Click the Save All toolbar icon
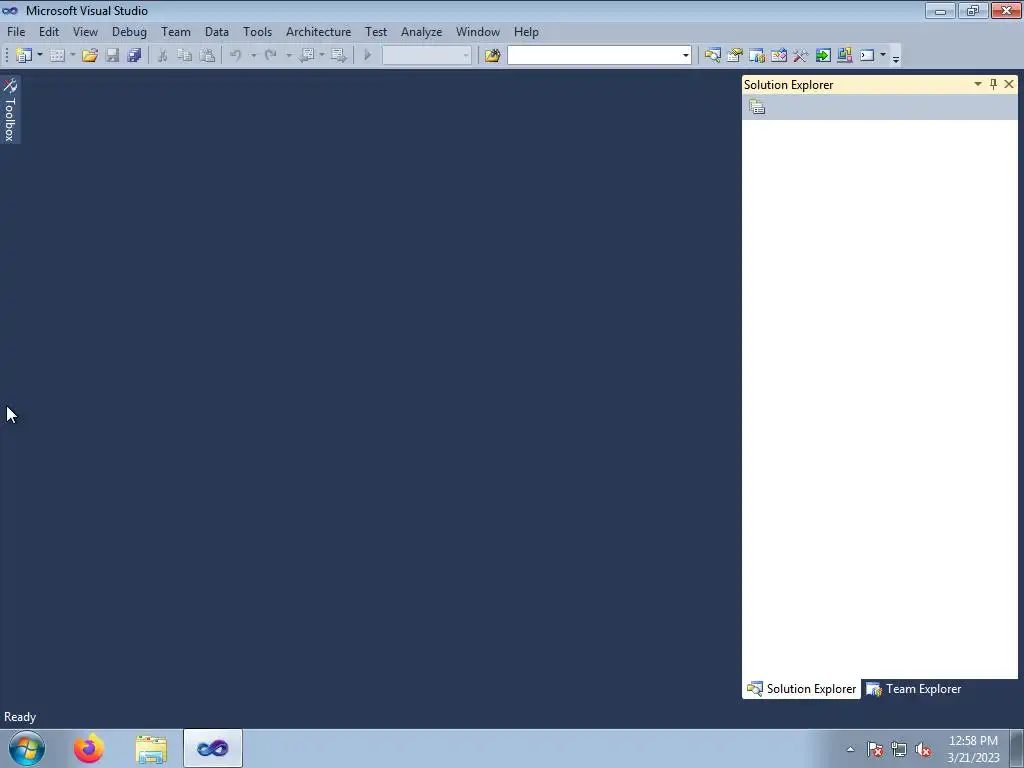The image size is (1024, 768). pyautogui.click(x=135, y=56)
